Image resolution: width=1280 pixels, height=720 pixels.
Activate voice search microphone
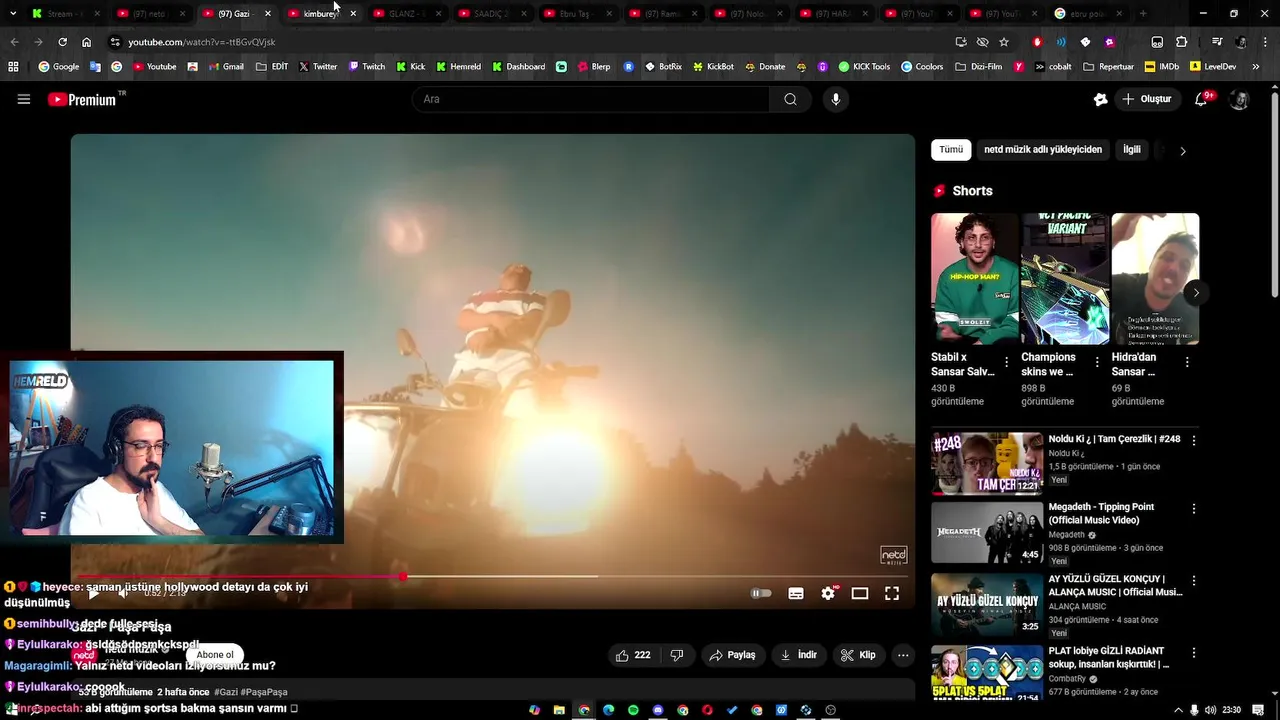click(836, 99)
